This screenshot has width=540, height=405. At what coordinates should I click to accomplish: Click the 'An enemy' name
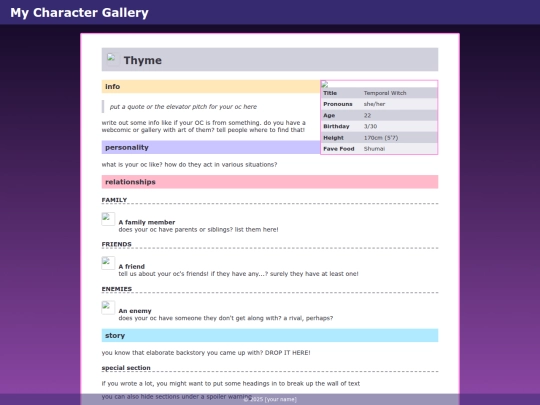[x=135, y=311]
